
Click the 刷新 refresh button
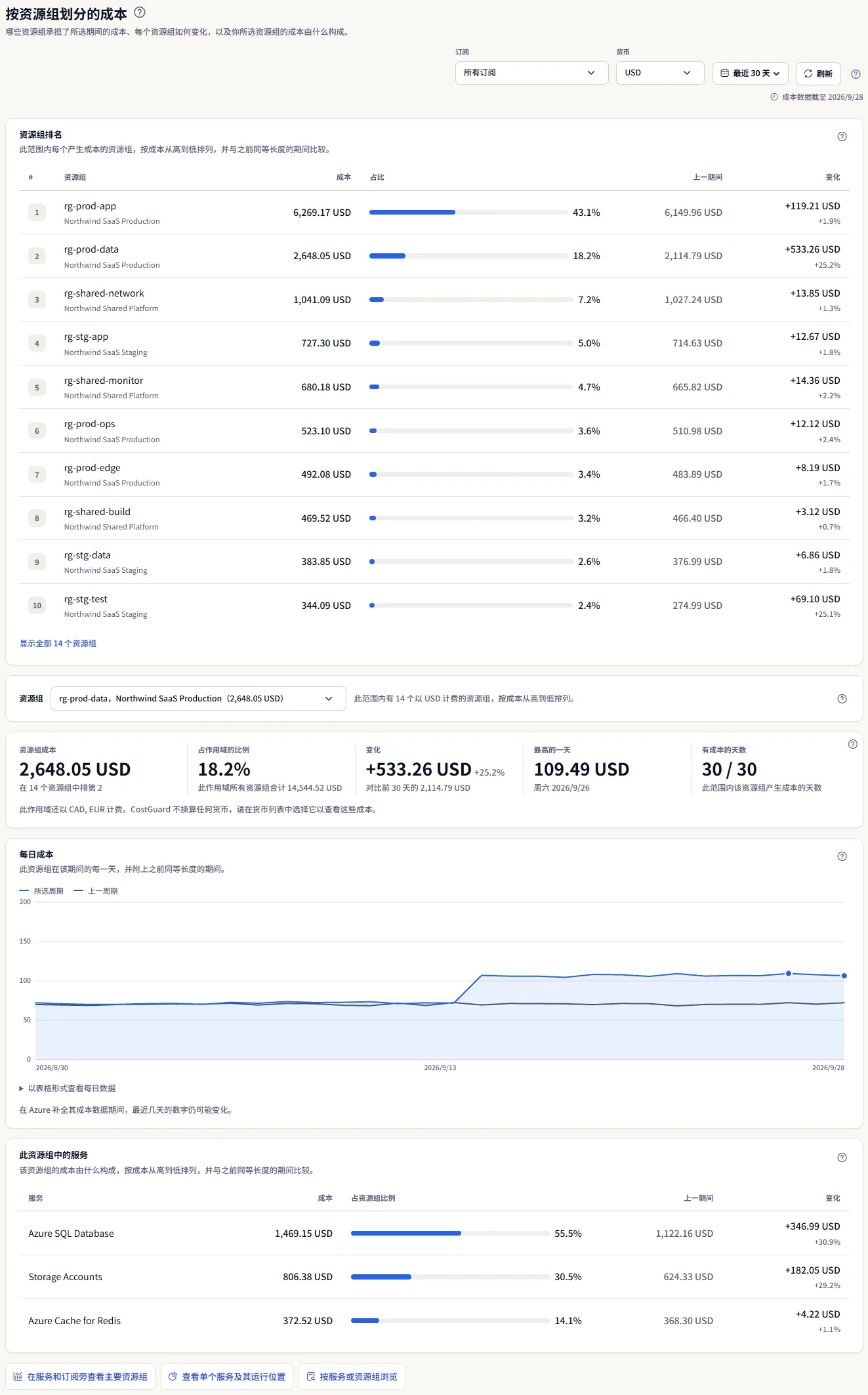tap(818, 73)
